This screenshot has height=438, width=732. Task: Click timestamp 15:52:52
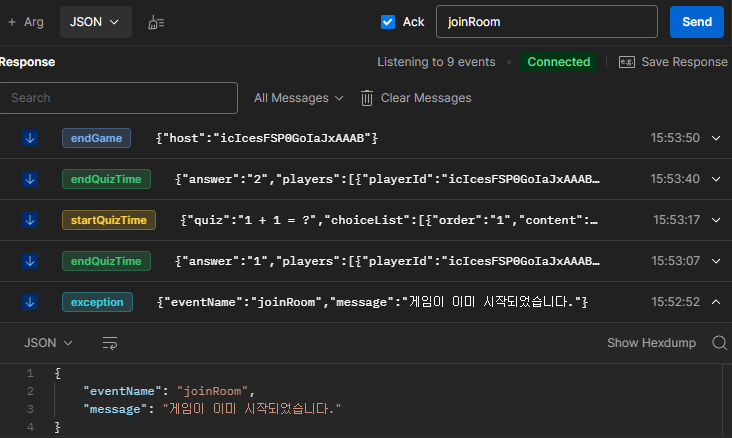(675, 303)
